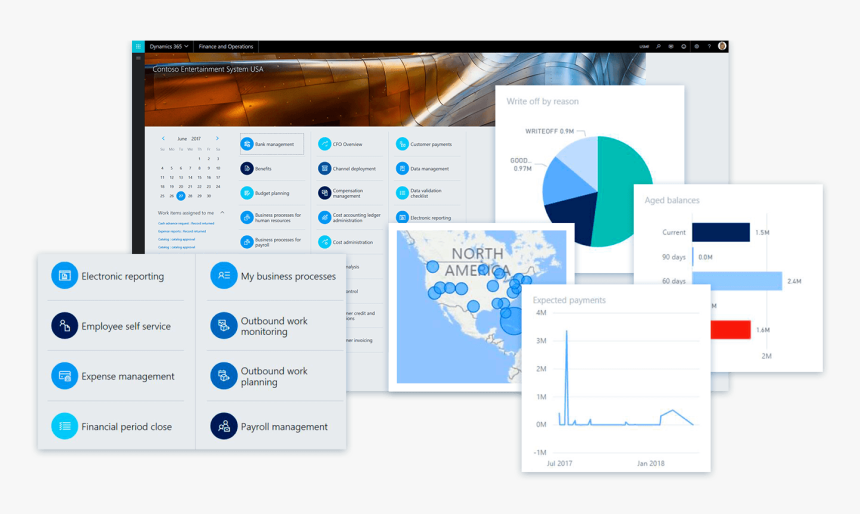This screenshot has width=860, height=514.
Task: Click the Jan 2018 axis label
Action: (650, 464)
